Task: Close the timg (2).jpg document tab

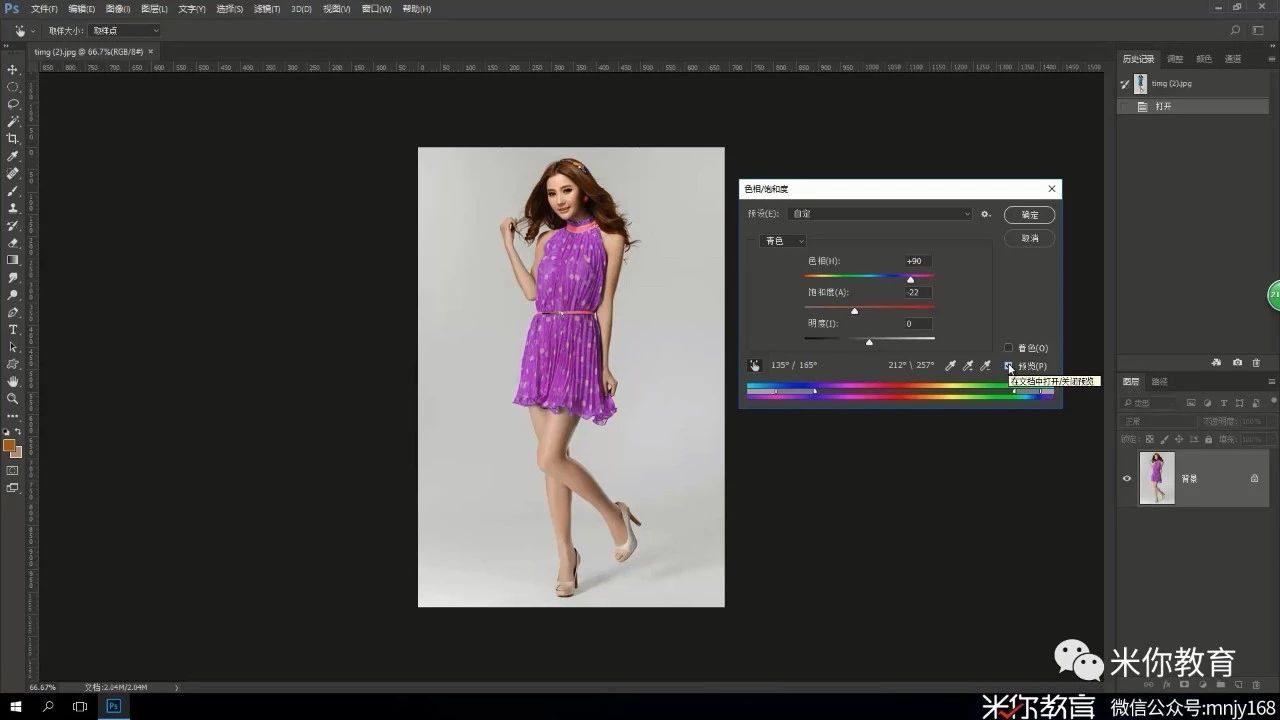Action: point(151,51)
